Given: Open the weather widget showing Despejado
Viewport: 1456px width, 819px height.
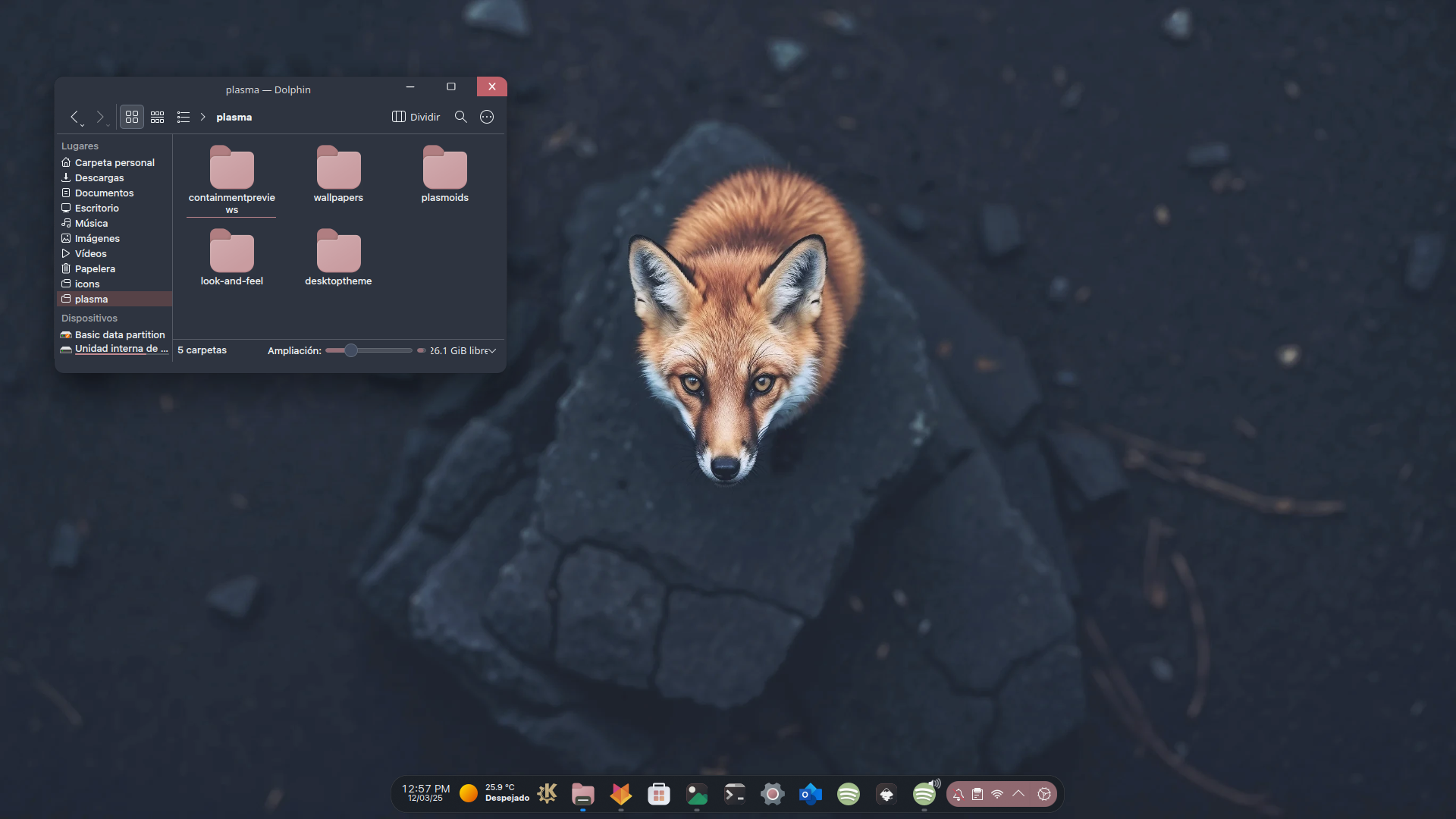Looking at the screenshot, I should point(494,793).
